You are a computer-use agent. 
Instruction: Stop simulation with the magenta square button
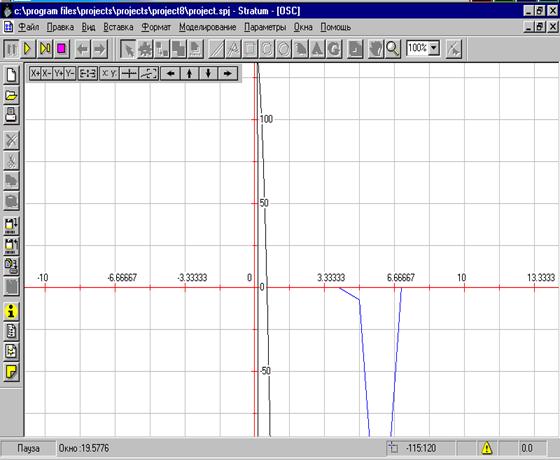pos(62,49)
